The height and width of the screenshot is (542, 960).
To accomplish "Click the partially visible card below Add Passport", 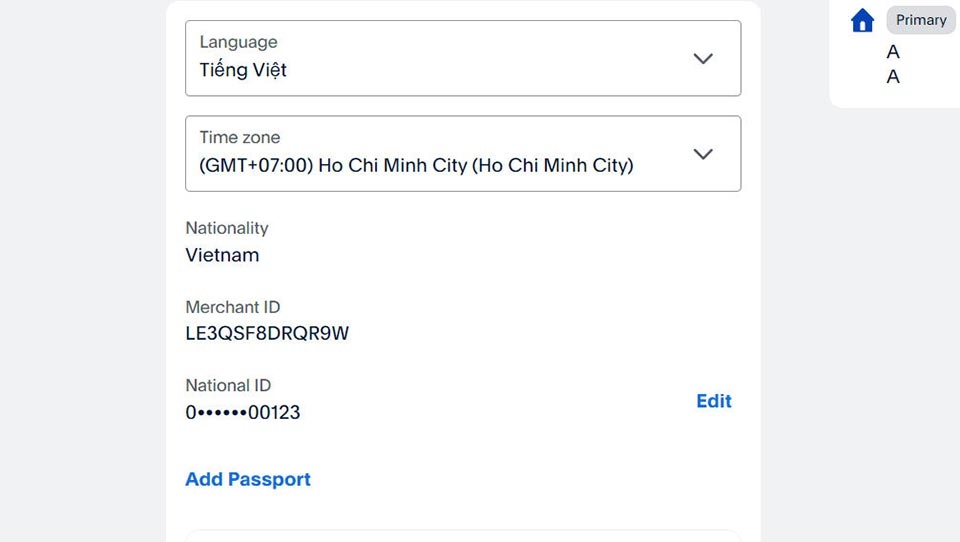I will click(x=462, y=536).
